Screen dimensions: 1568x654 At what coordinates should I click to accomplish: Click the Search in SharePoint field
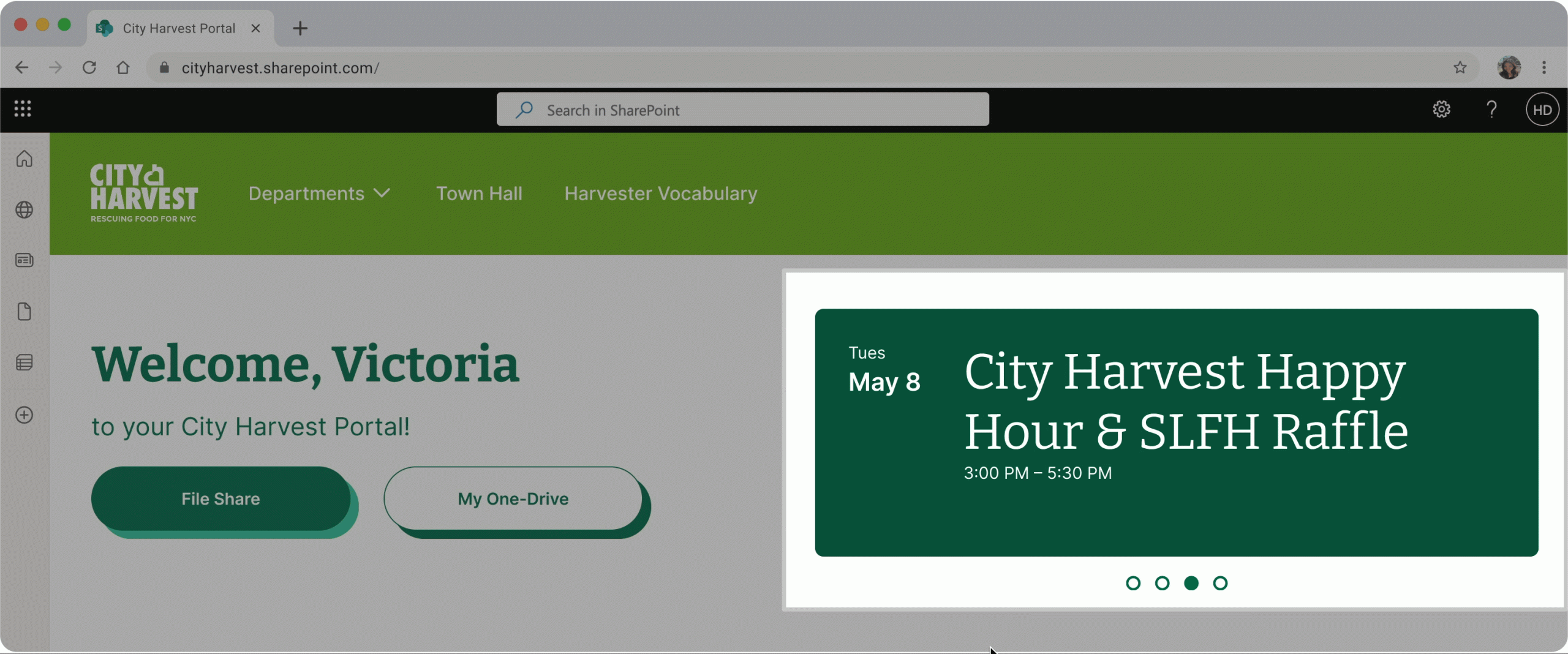pos(742,110)
